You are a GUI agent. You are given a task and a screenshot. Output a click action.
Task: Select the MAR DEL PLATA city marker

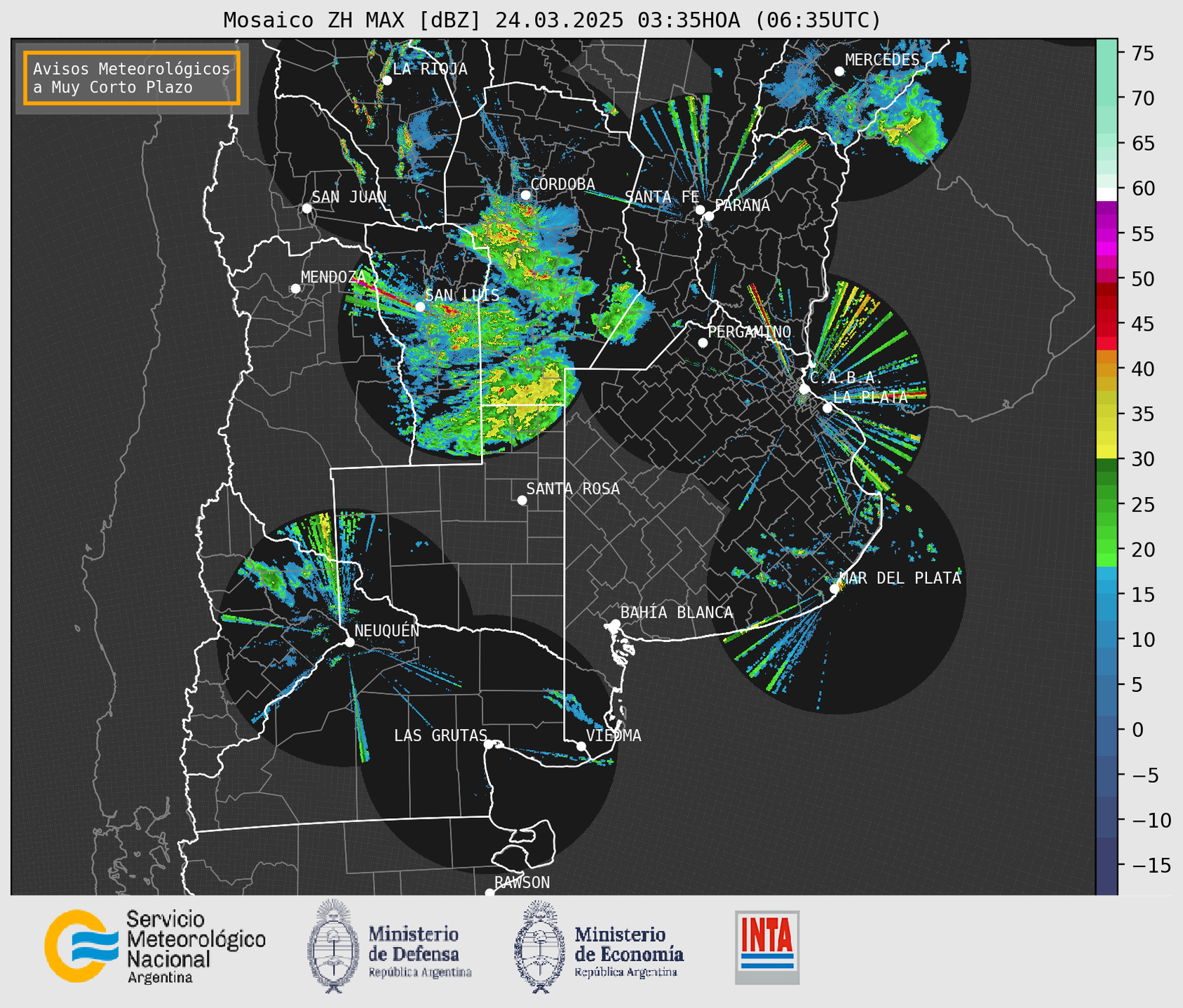834,589
